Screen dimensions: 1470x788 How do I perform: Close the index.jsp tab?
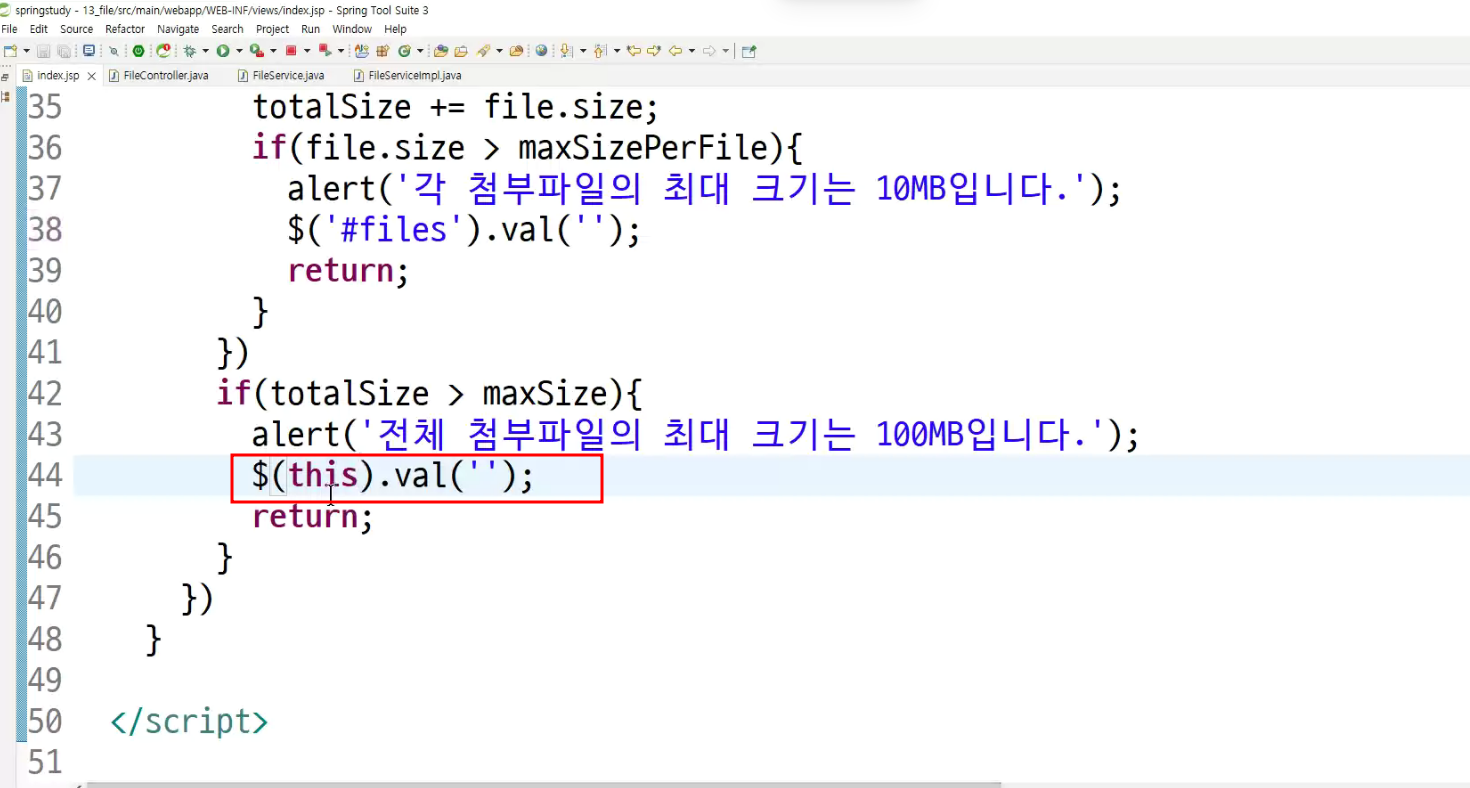pos(92,76)
